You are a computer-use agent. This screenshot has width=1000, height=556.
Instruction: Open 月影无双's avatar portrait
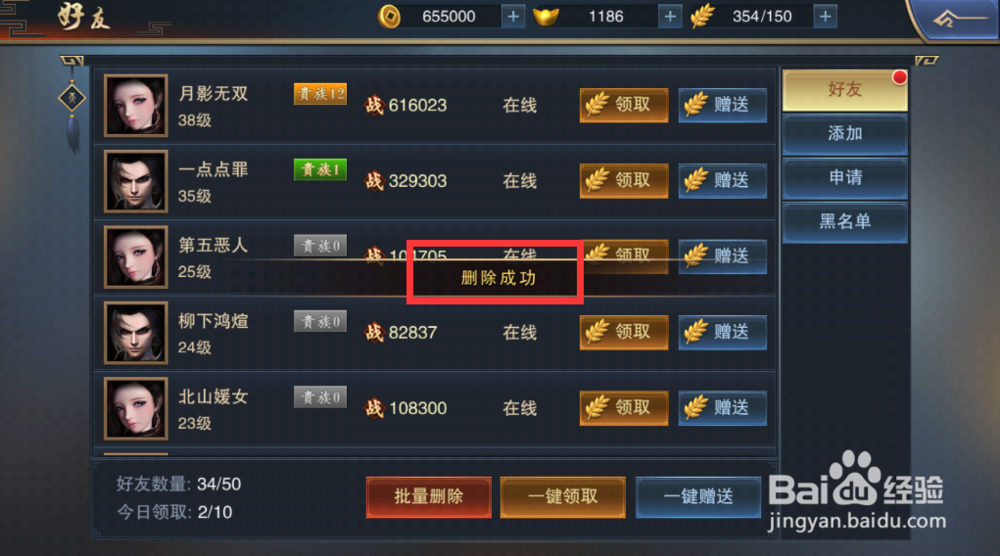[x=136, y=105]
